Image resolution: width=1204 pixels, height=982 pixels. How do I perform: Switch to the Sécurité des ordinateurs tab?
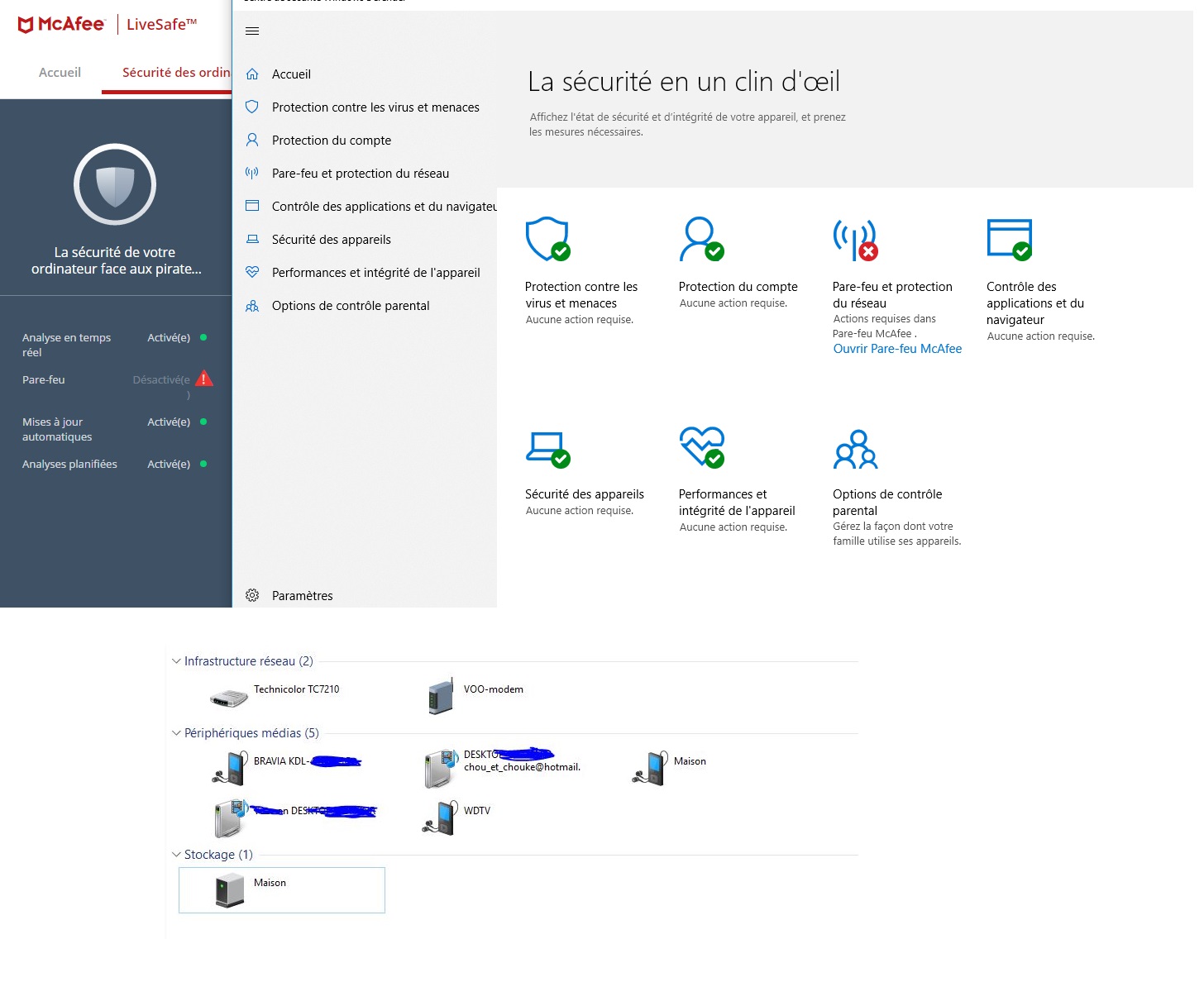coord(176,73)
